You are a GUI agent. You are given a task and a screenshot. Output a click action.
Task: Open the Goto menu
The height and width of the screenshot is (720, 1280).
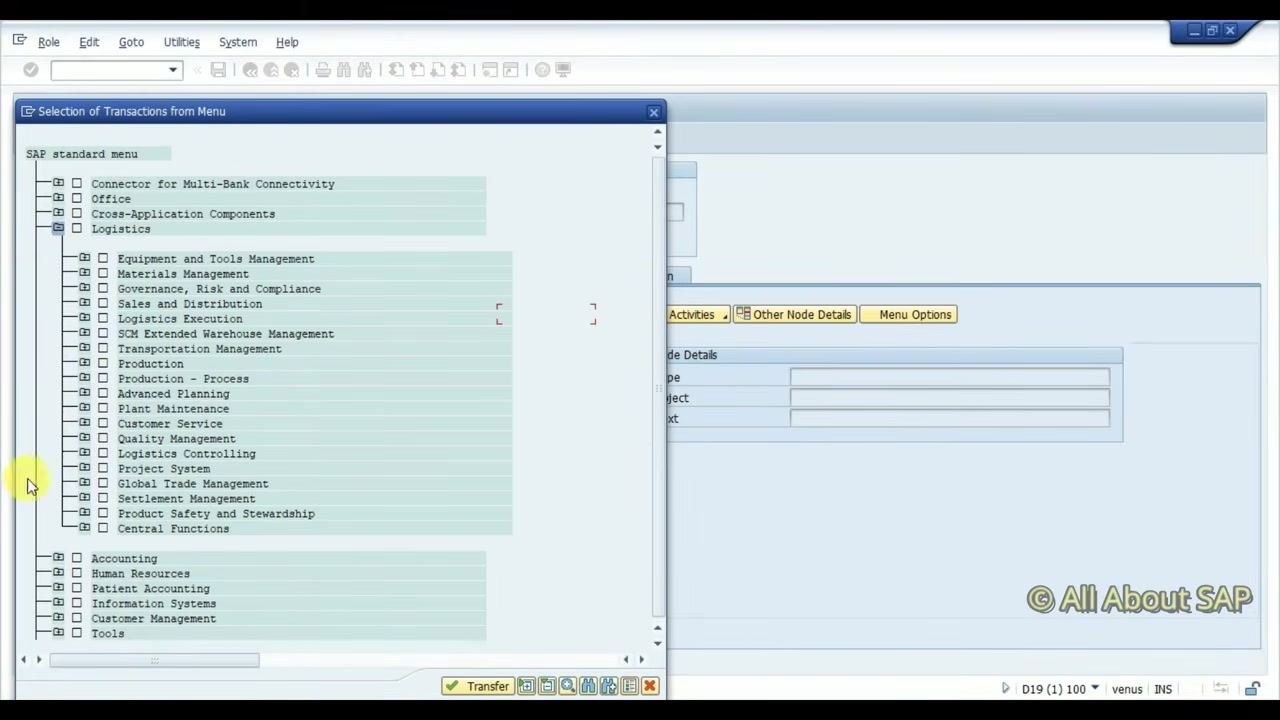(131, 42)
